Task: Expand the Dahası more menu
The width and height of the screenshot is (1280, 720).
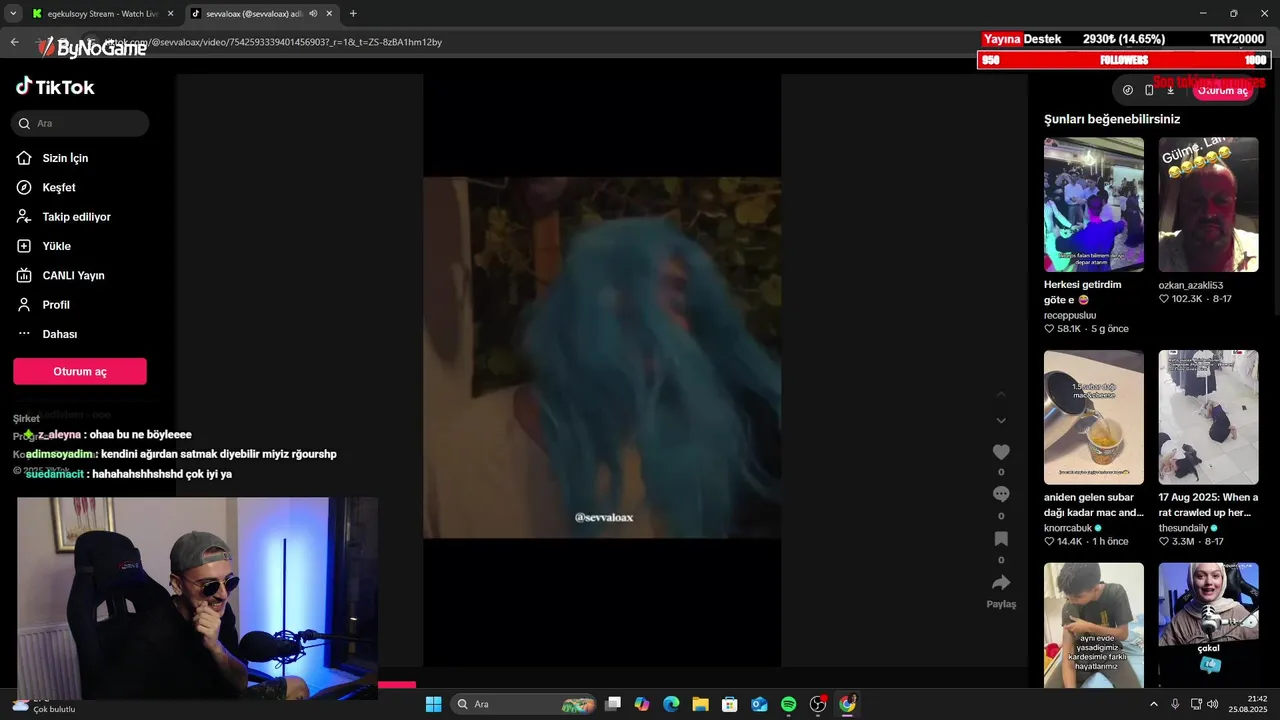Action: coord(59,334)
